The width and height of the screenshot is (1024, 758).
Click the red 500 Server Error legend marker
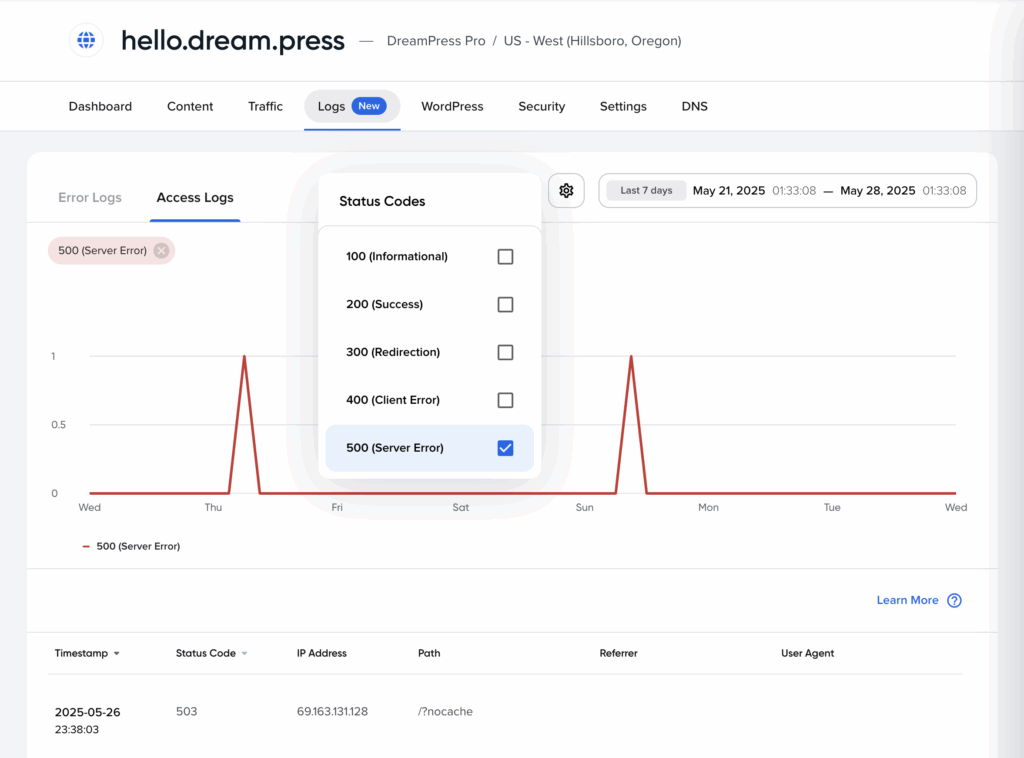[86, 547]
